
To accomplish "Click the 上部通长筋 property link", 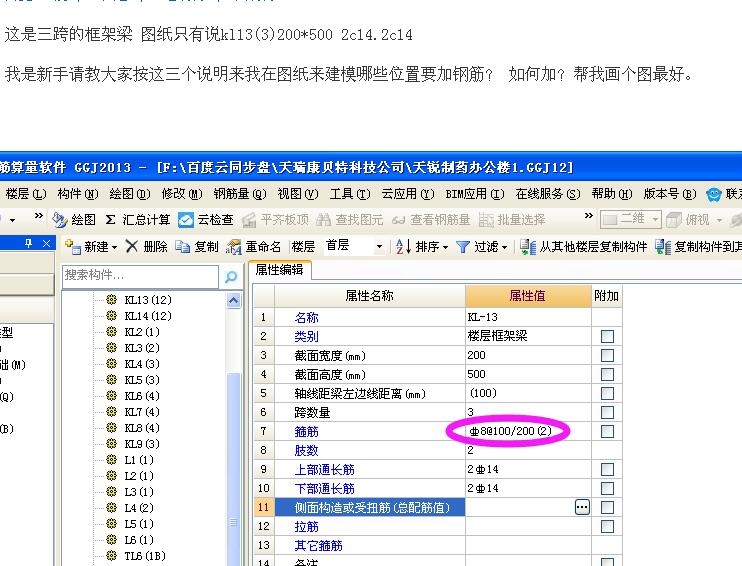I will (x=324, y=469).
